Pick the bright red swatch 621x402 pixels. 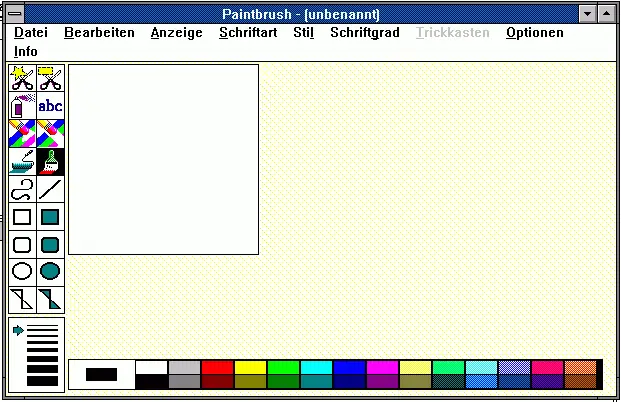tap(217, 367)
